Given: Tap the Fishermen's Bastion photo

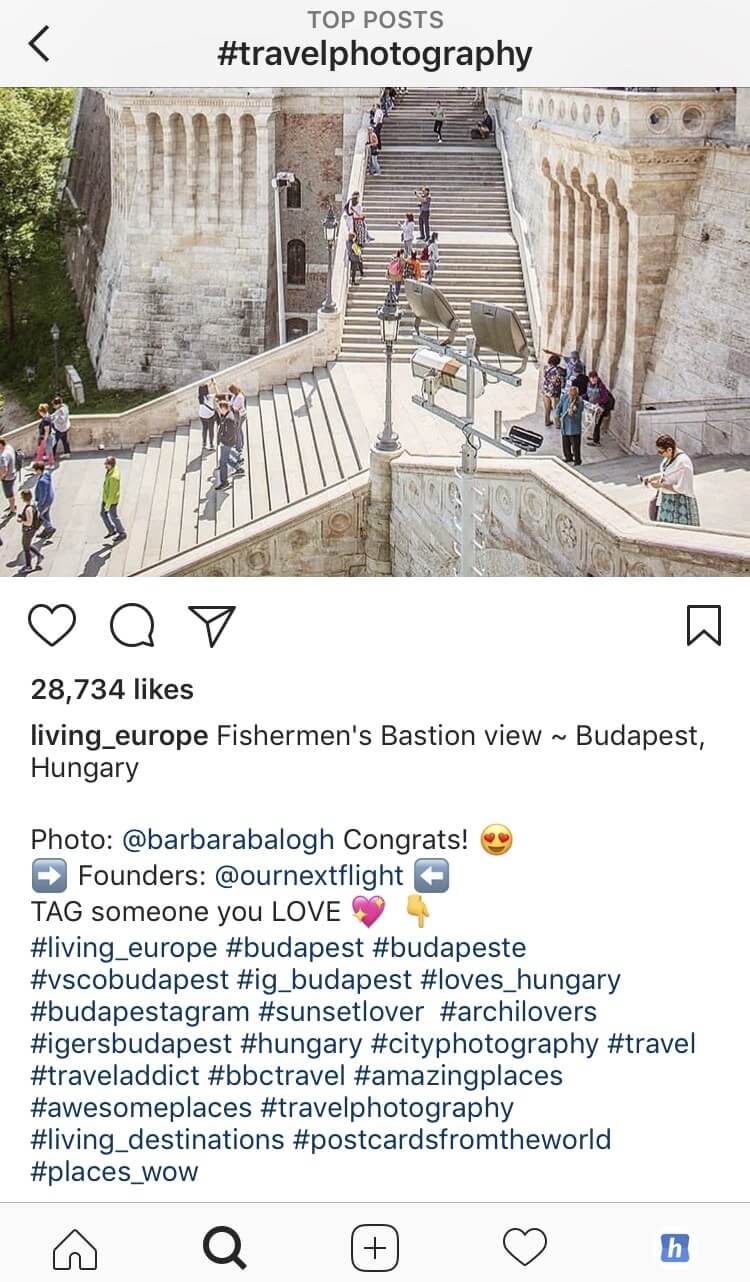Looking at the screenshot, I should tap(375, 332).
